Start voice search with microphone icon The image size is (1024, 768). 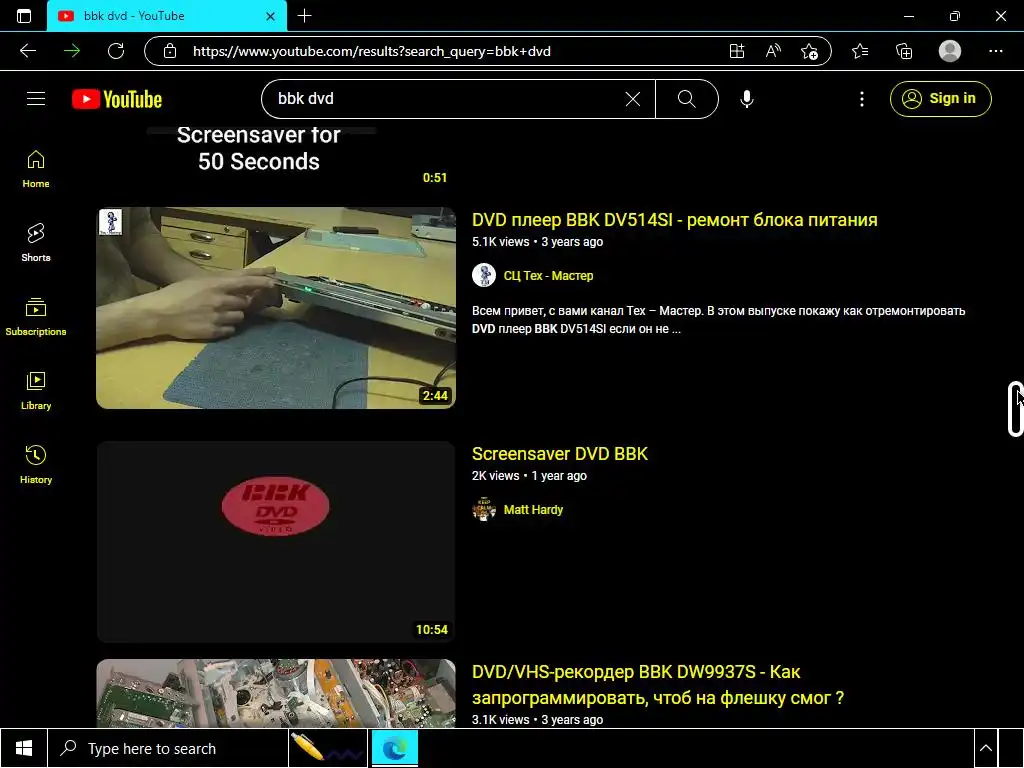pos(746,99)
